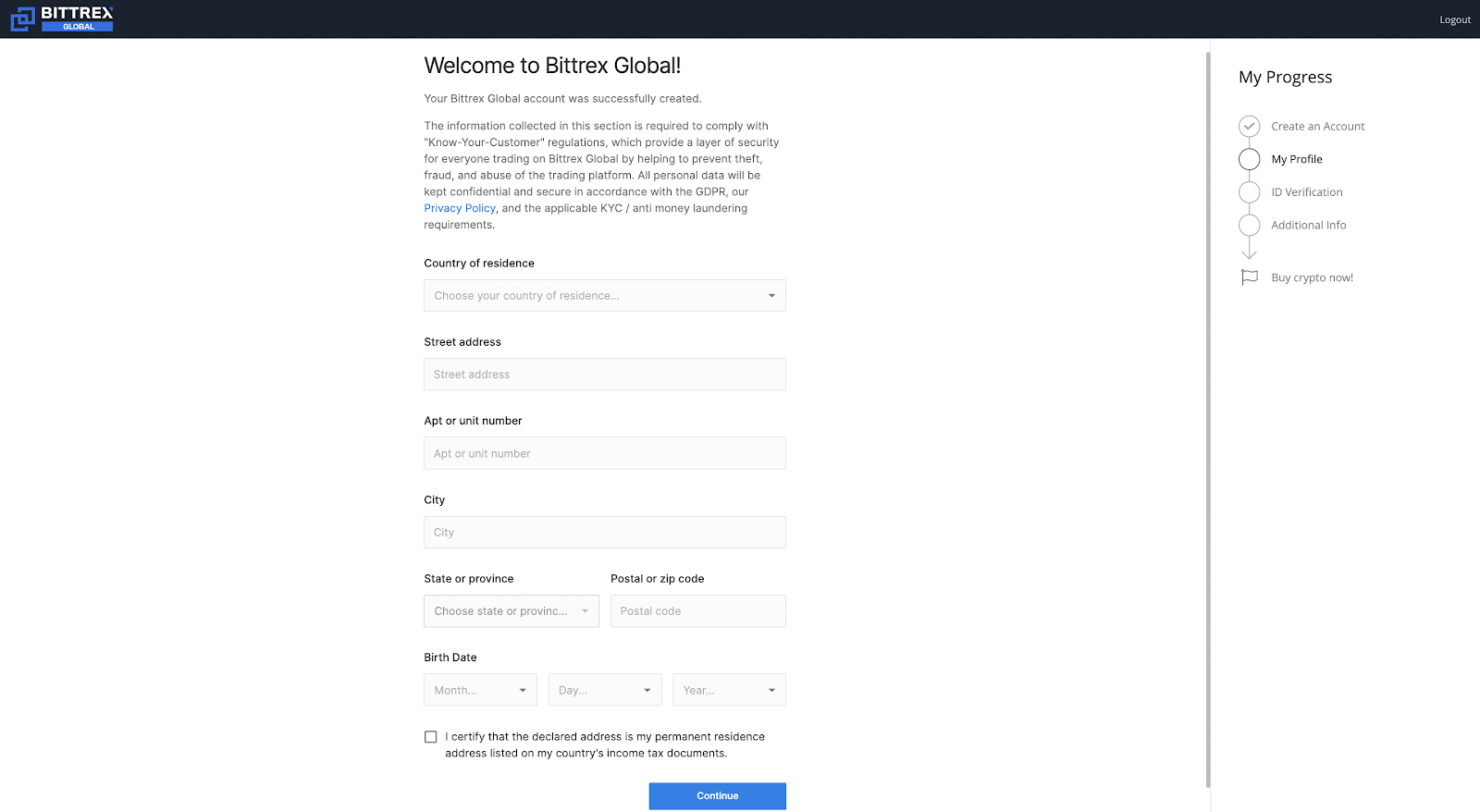Click the Welcome to Bittrex Global! heading
Image resolution: width=1480 pixels, height=812 pixels.
click(x=552, y=66)
